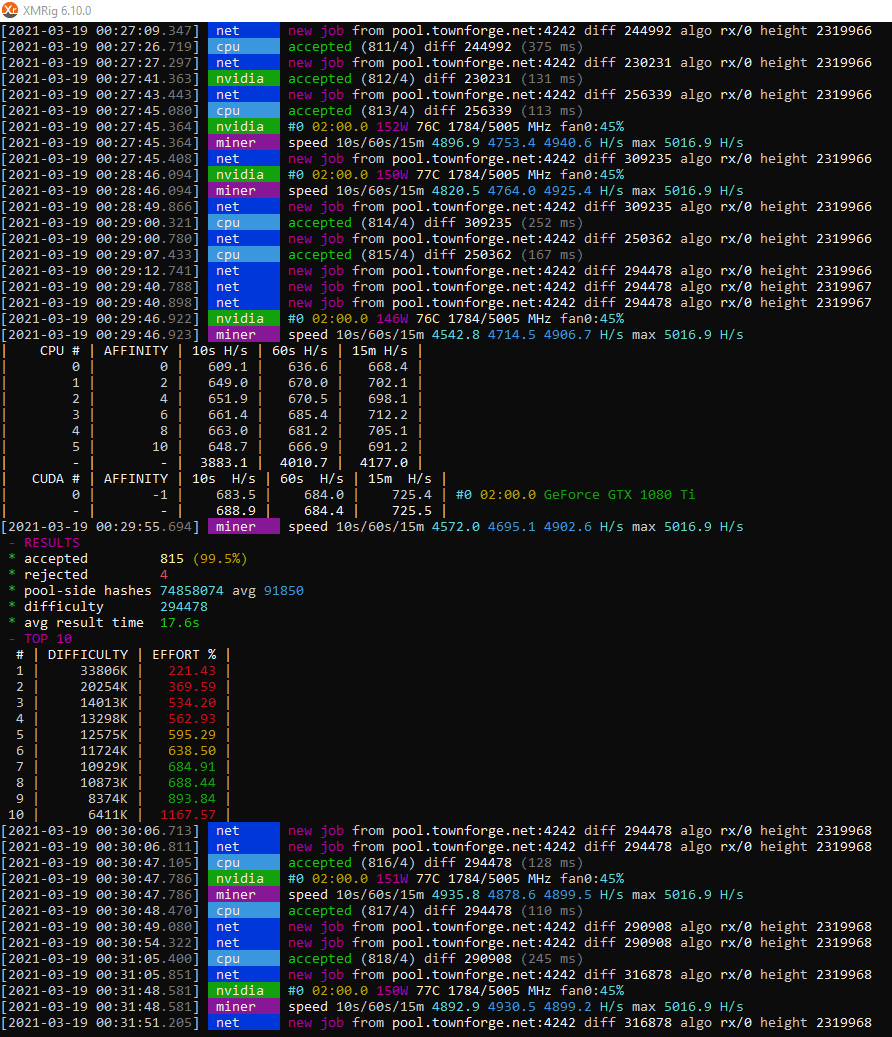Select the difficulty value '20254K'
The width and height of the screenshot is (892, 1037).
pos(104,686)
